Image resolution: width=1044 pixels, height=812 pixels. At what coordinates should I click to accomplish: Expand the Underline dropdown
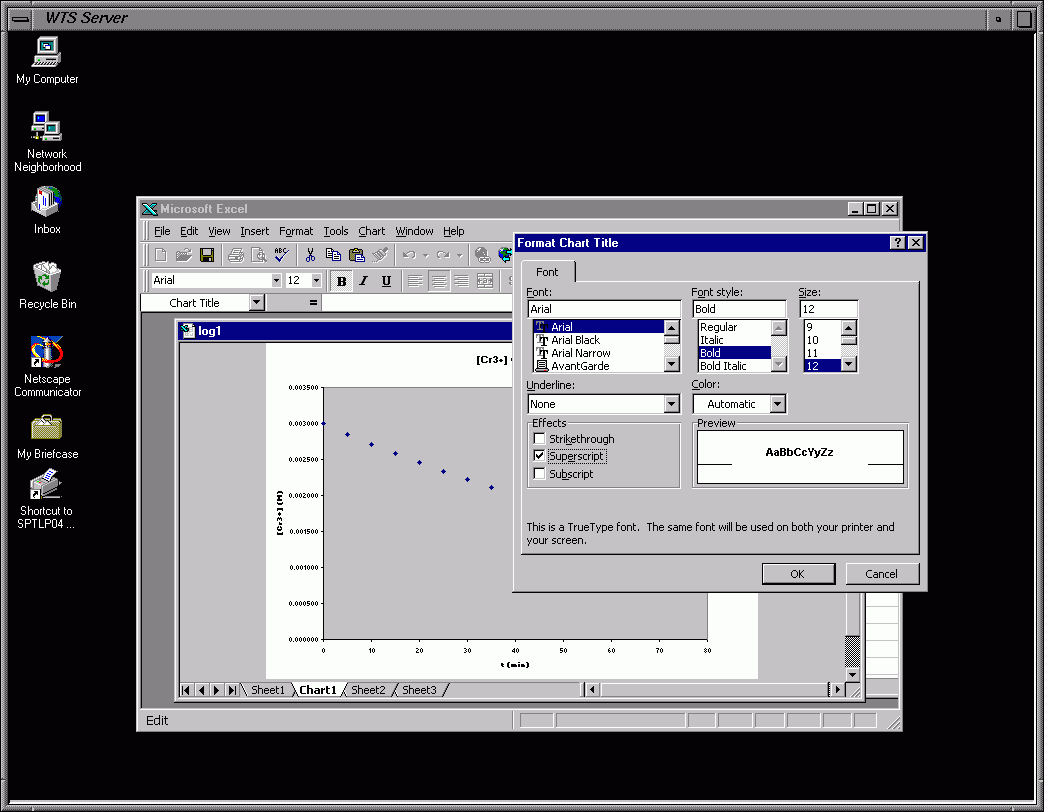671,404
